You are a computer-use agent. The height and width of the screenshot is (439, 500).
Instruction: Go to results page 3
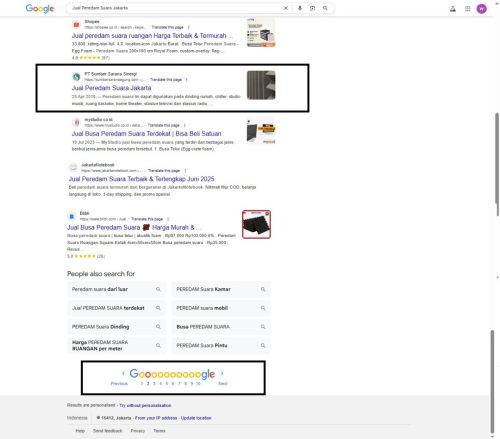(154, 384)
